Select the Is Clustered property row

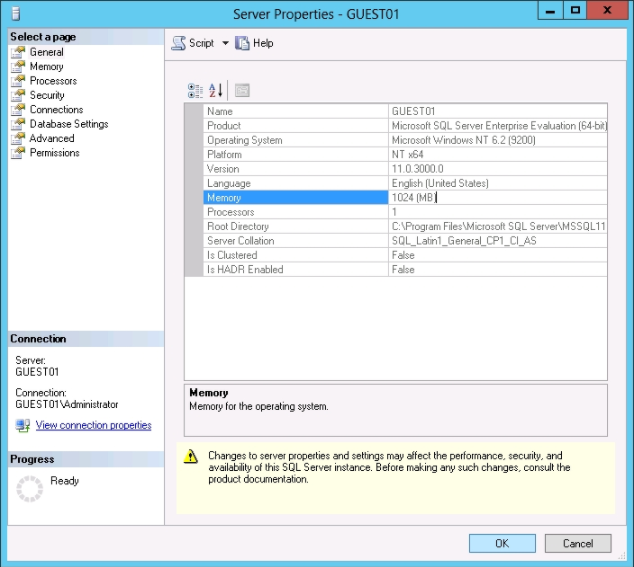click(405, 255)
